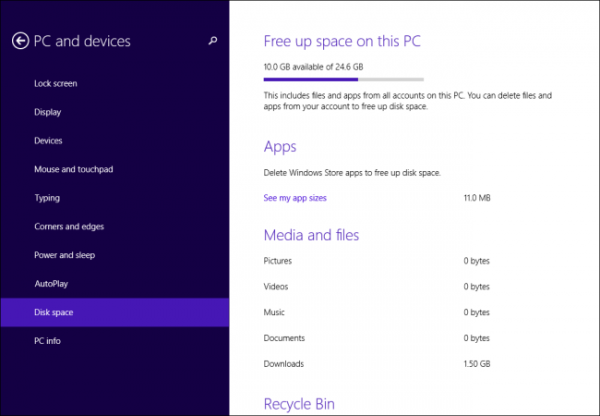Click the See my app sizes link

[x=295, y=198]
